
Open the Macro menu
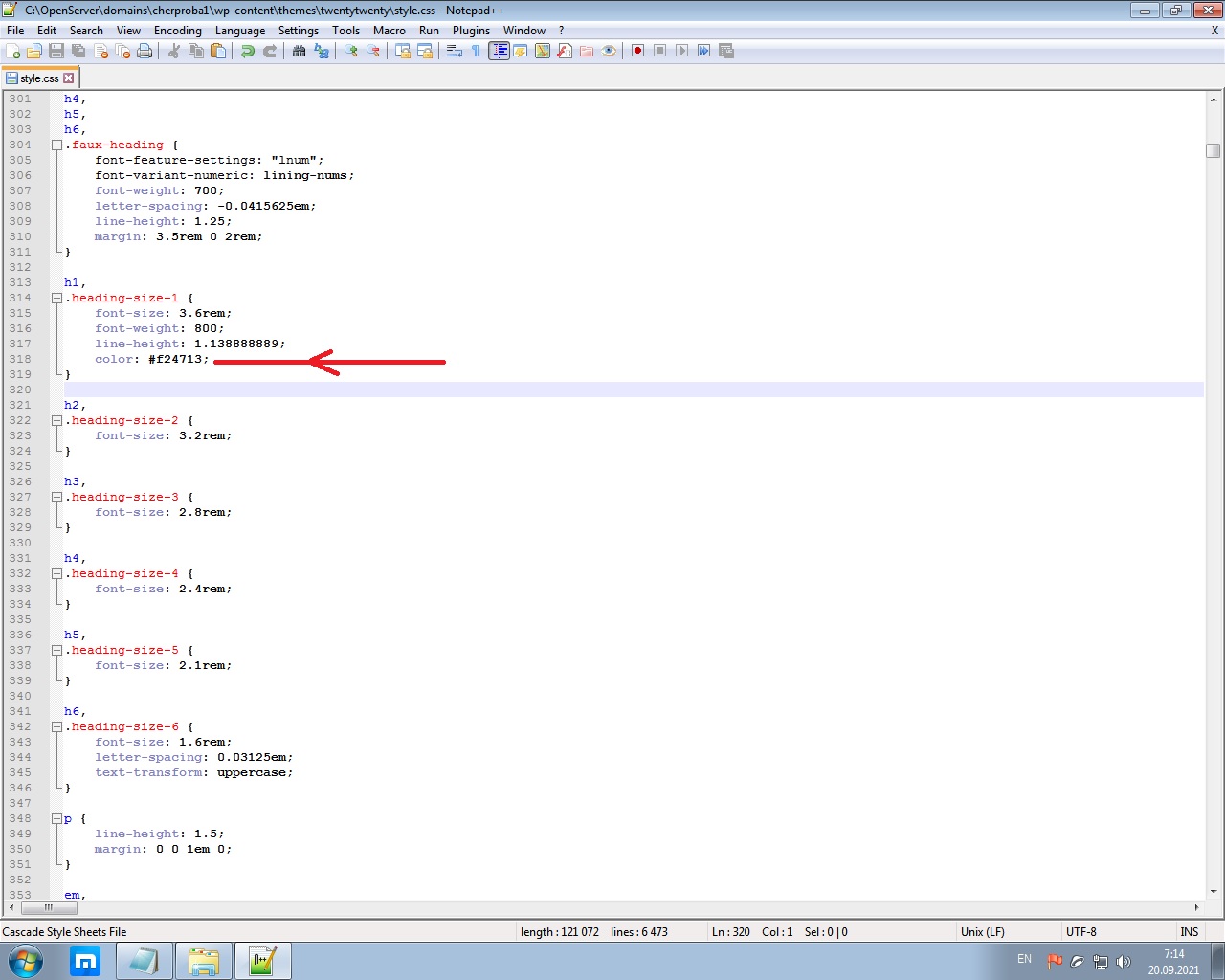point(390,31)
